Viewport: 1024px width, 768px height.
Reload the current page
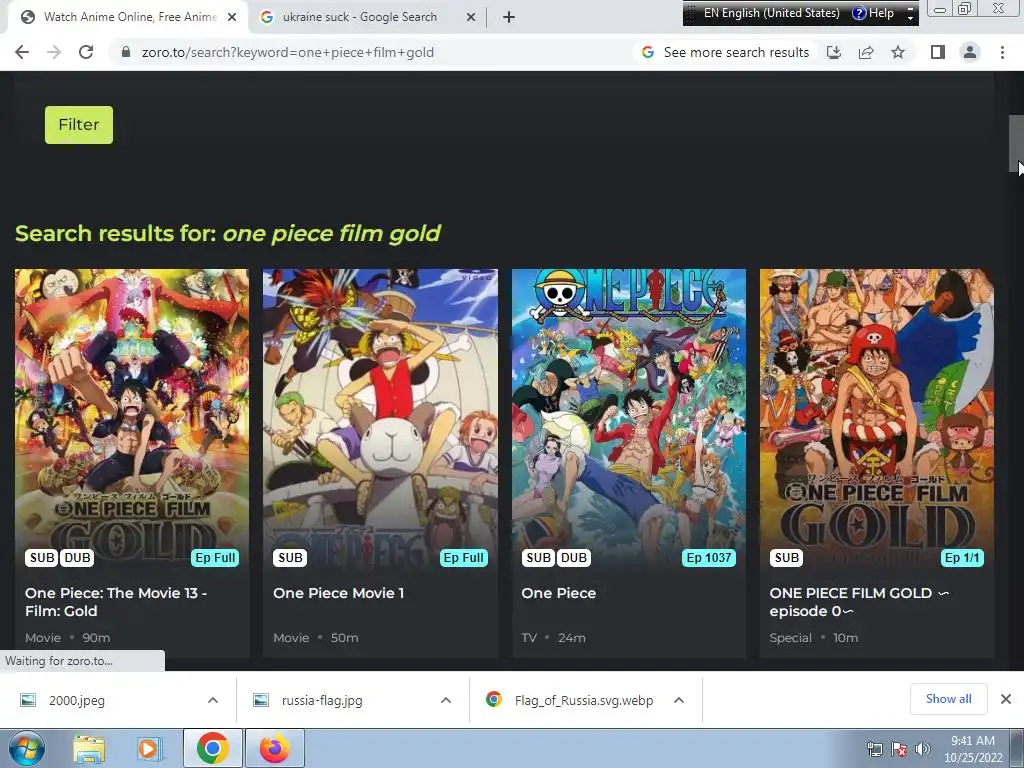(x=86, y=52)
